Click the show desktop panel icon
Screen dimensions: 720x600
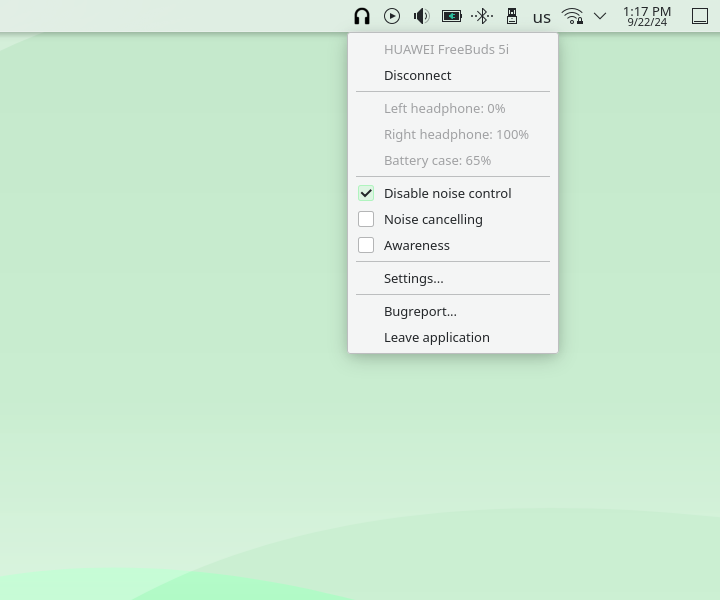point(700,17)
